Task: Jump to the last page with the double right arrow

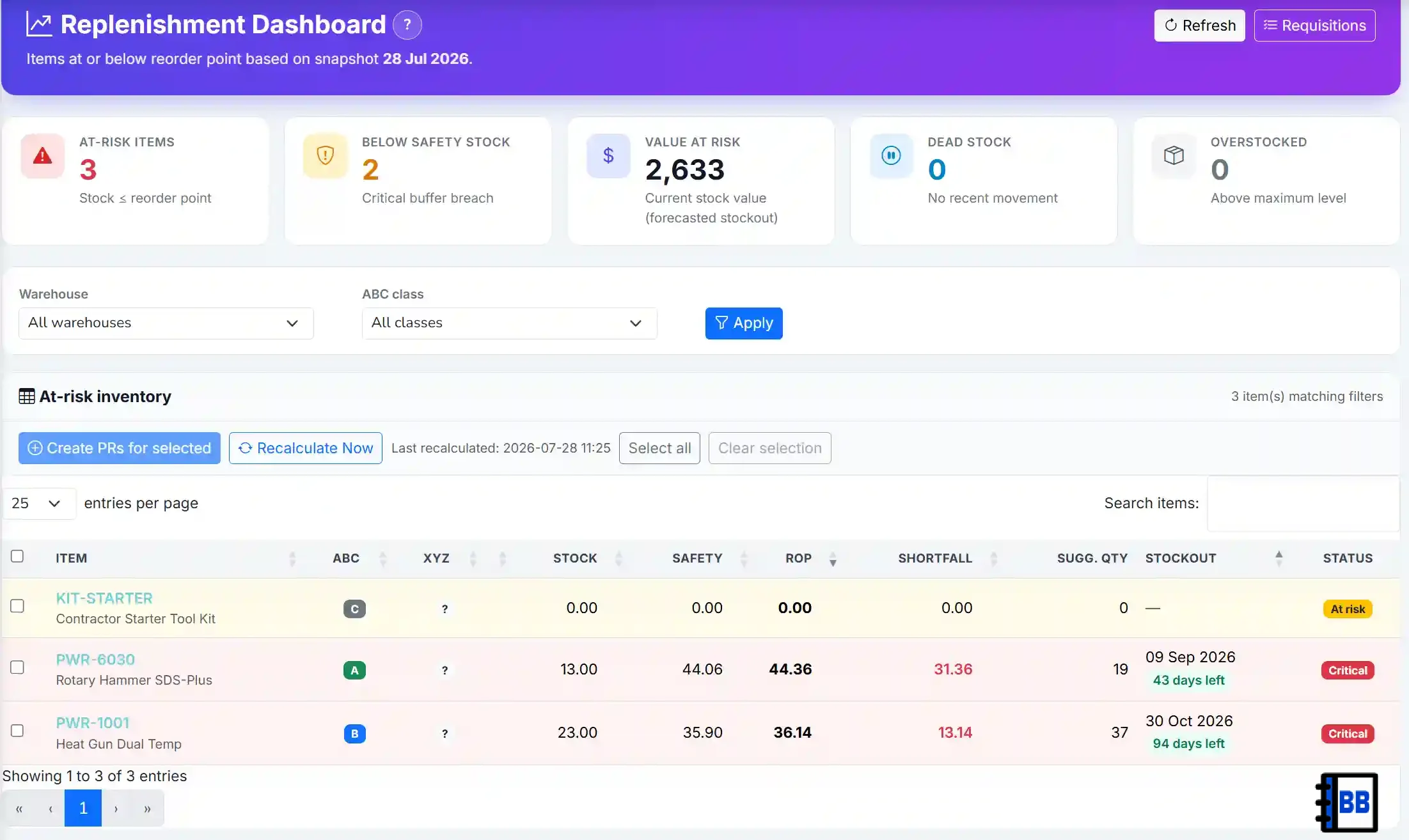Action: click(148, 808)
